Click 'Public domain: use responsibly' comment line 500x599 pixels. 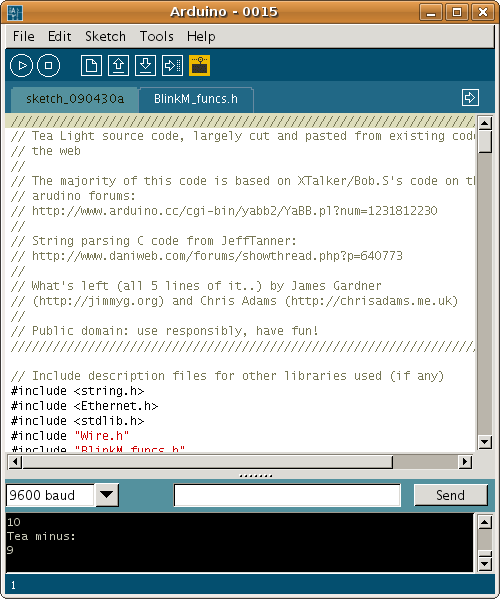click(x=165, y=330)
